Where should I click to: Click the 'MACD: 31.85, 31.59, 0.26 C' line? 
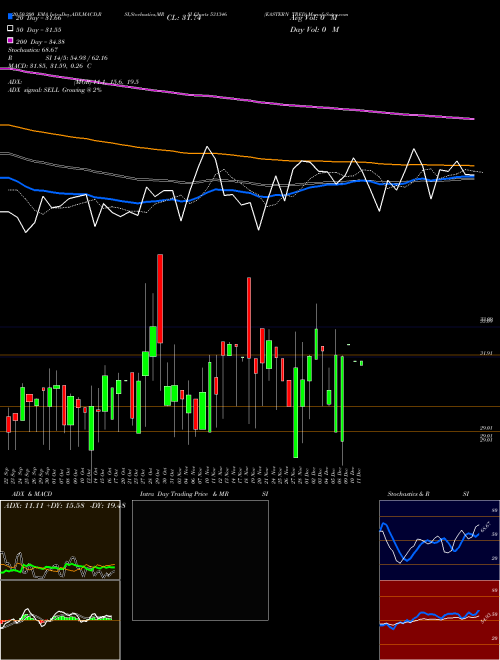pyautogui.click(x=50, y=66)
